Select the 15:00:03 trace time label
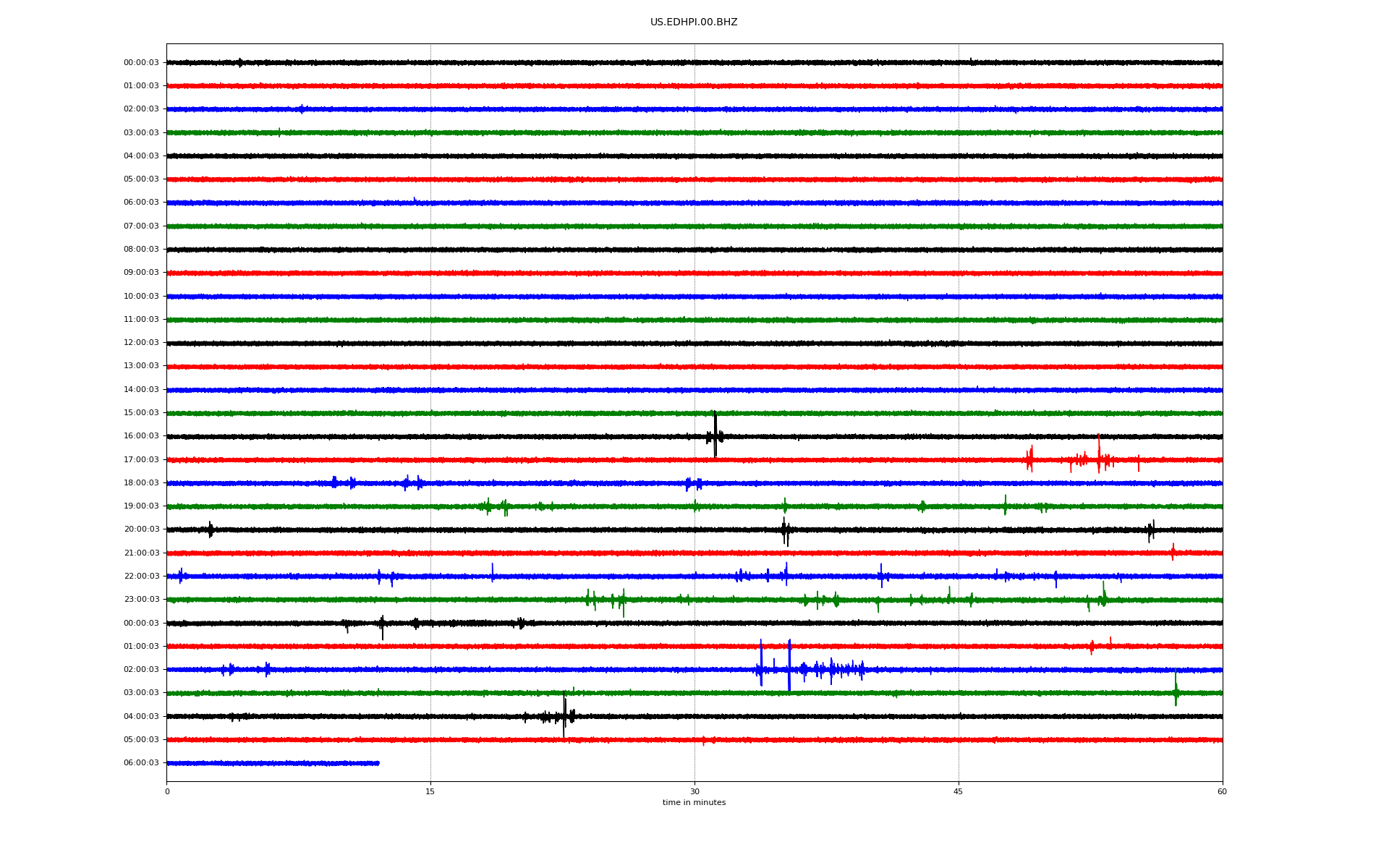 pos(141,413)
